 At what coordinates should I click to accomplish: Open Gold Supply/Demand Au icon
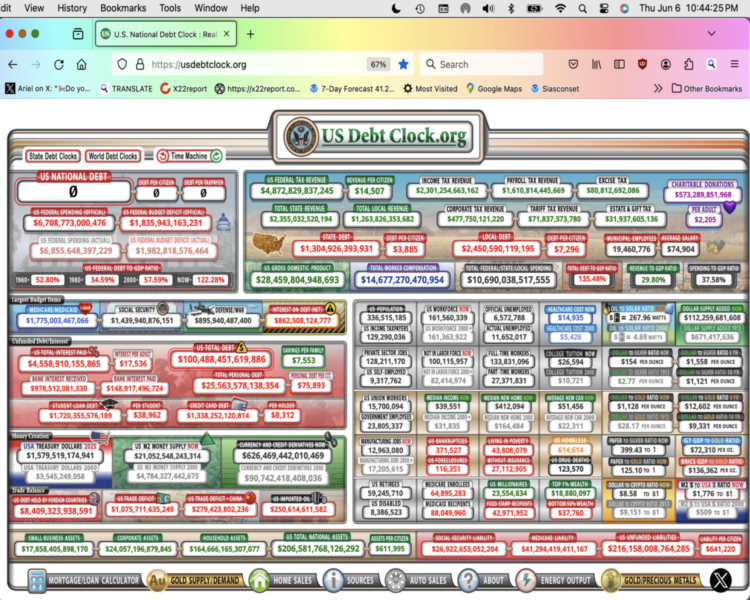coord(157,581)
